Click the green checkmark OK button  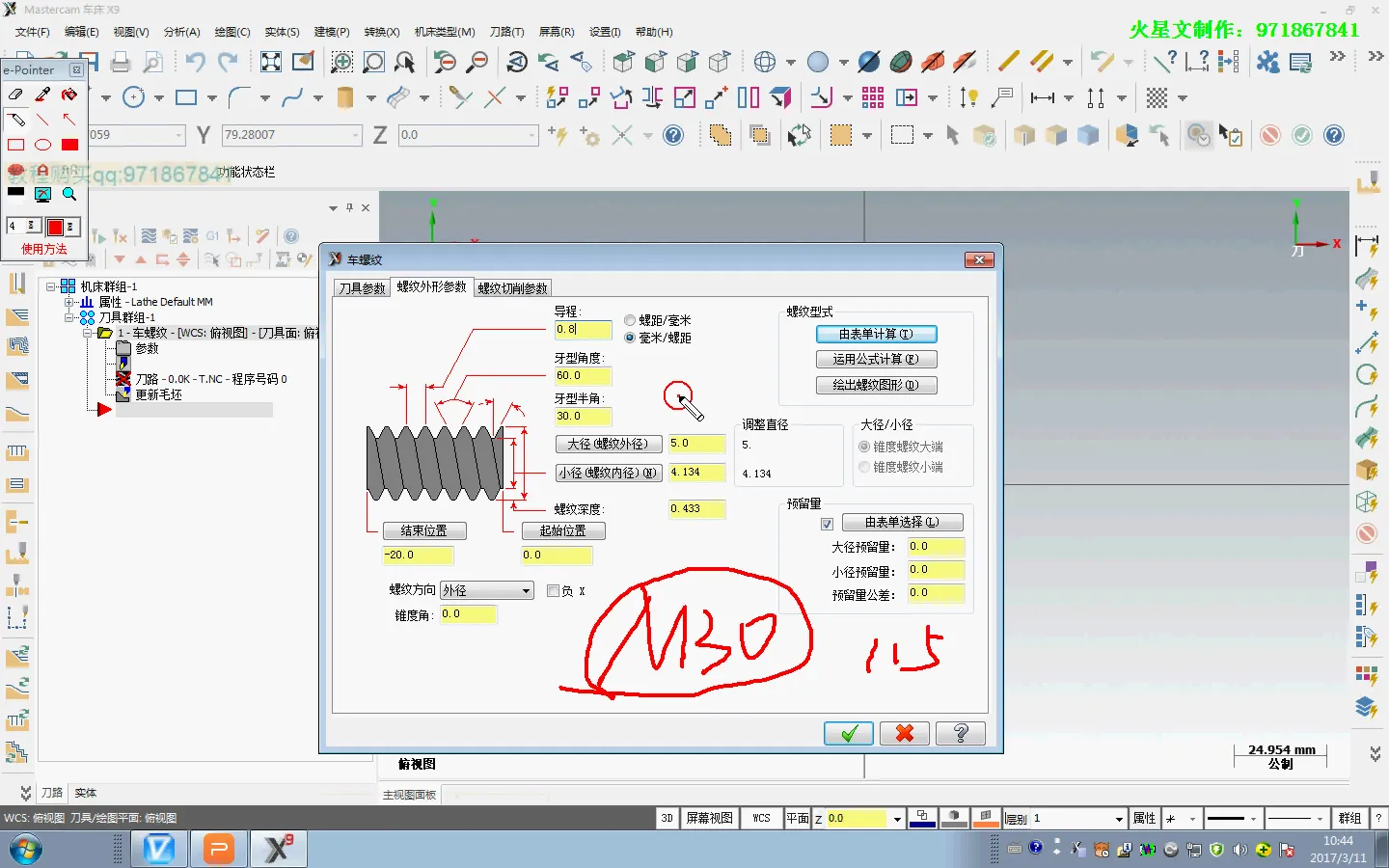tap(848, 734)
